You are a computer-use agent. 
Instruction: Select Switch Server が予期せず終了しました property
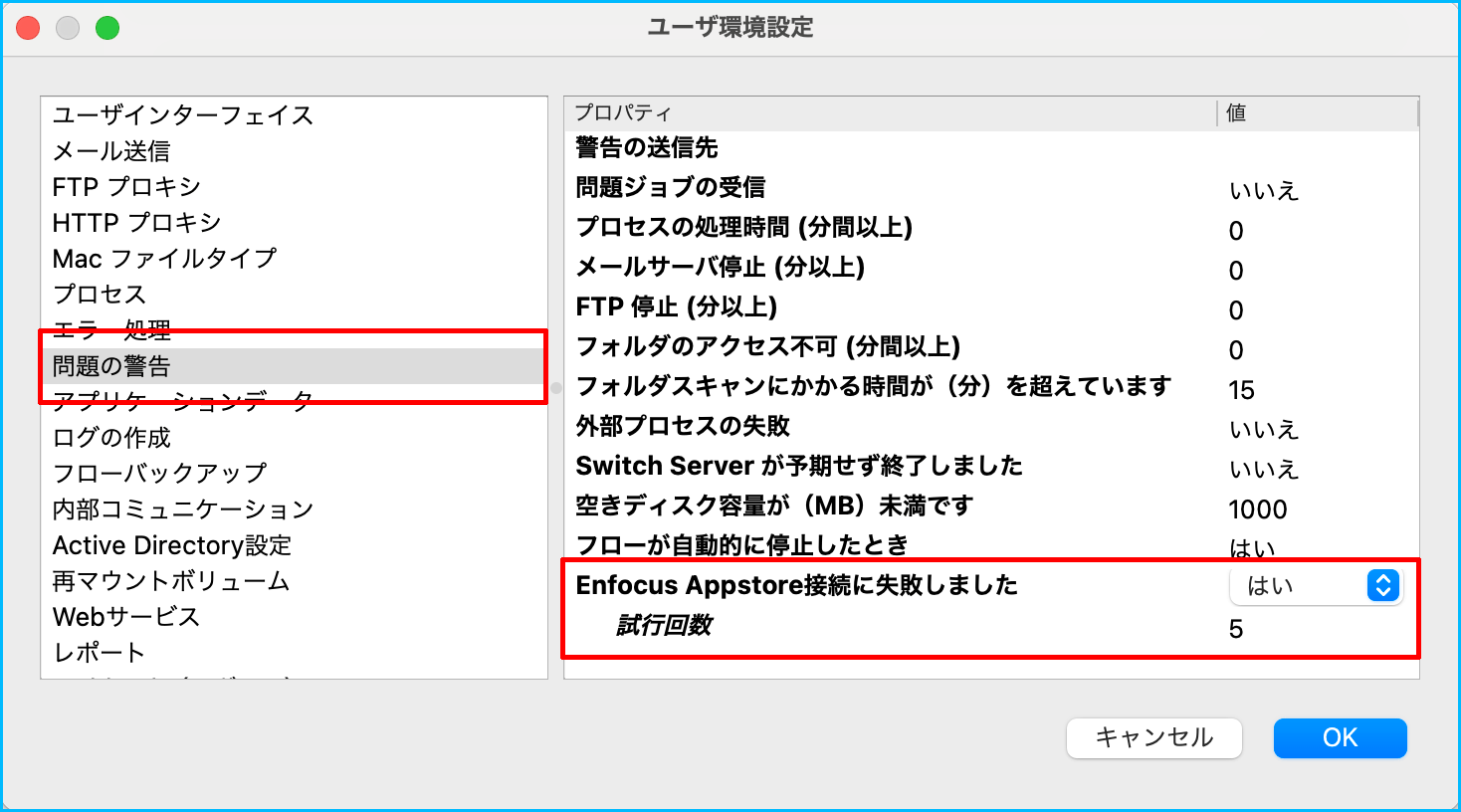pos(799,466)
